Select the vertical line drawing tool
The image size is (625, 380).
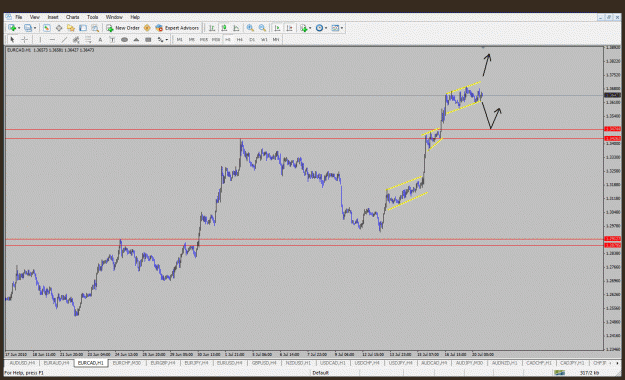pyautogui.click(x=40, y=39)
